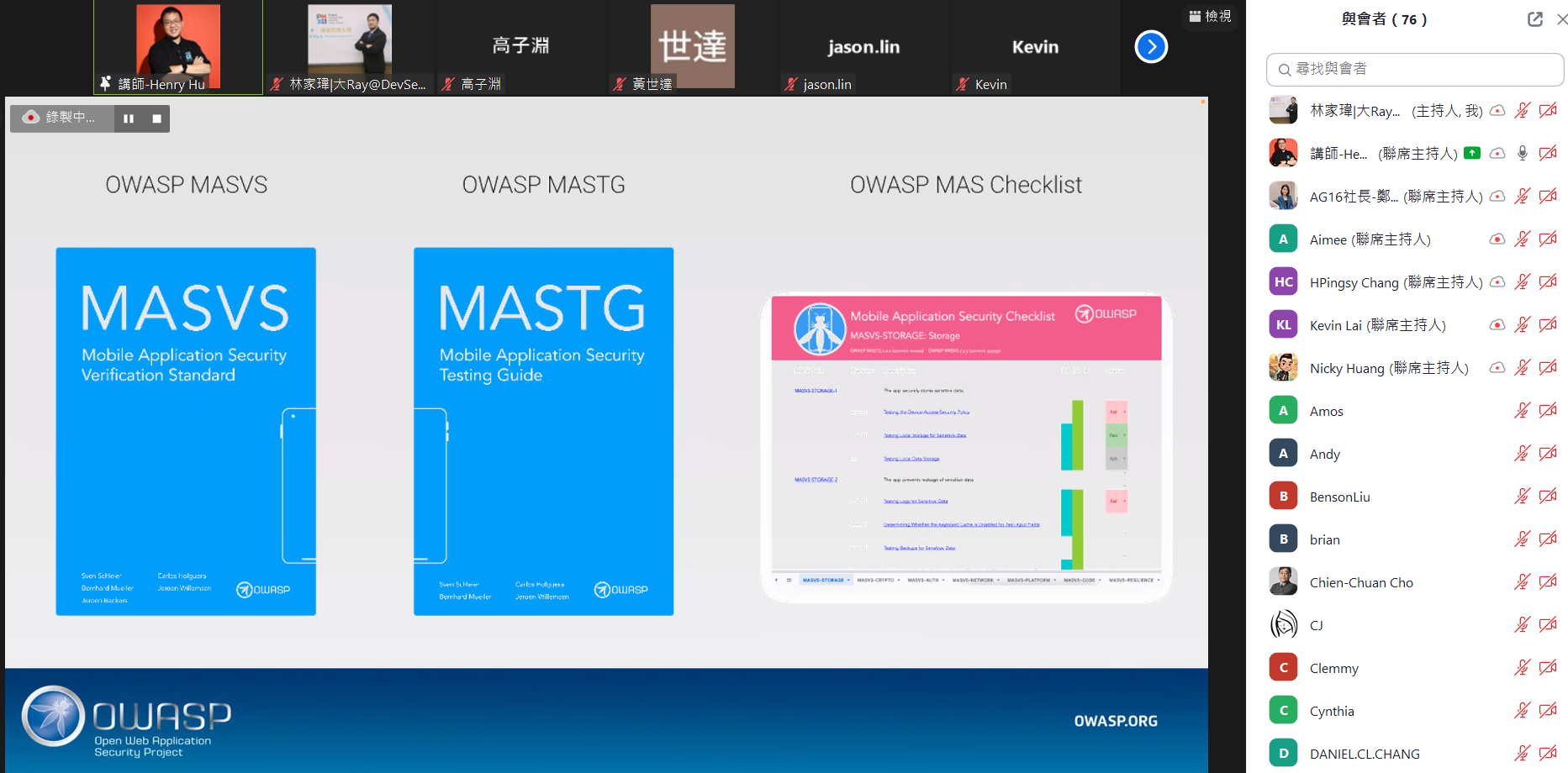The height and width of the screenshot is (773, 1568).
Task: Select jason.lin video tile
Action: pyautogui.click(x=863, y=47)
